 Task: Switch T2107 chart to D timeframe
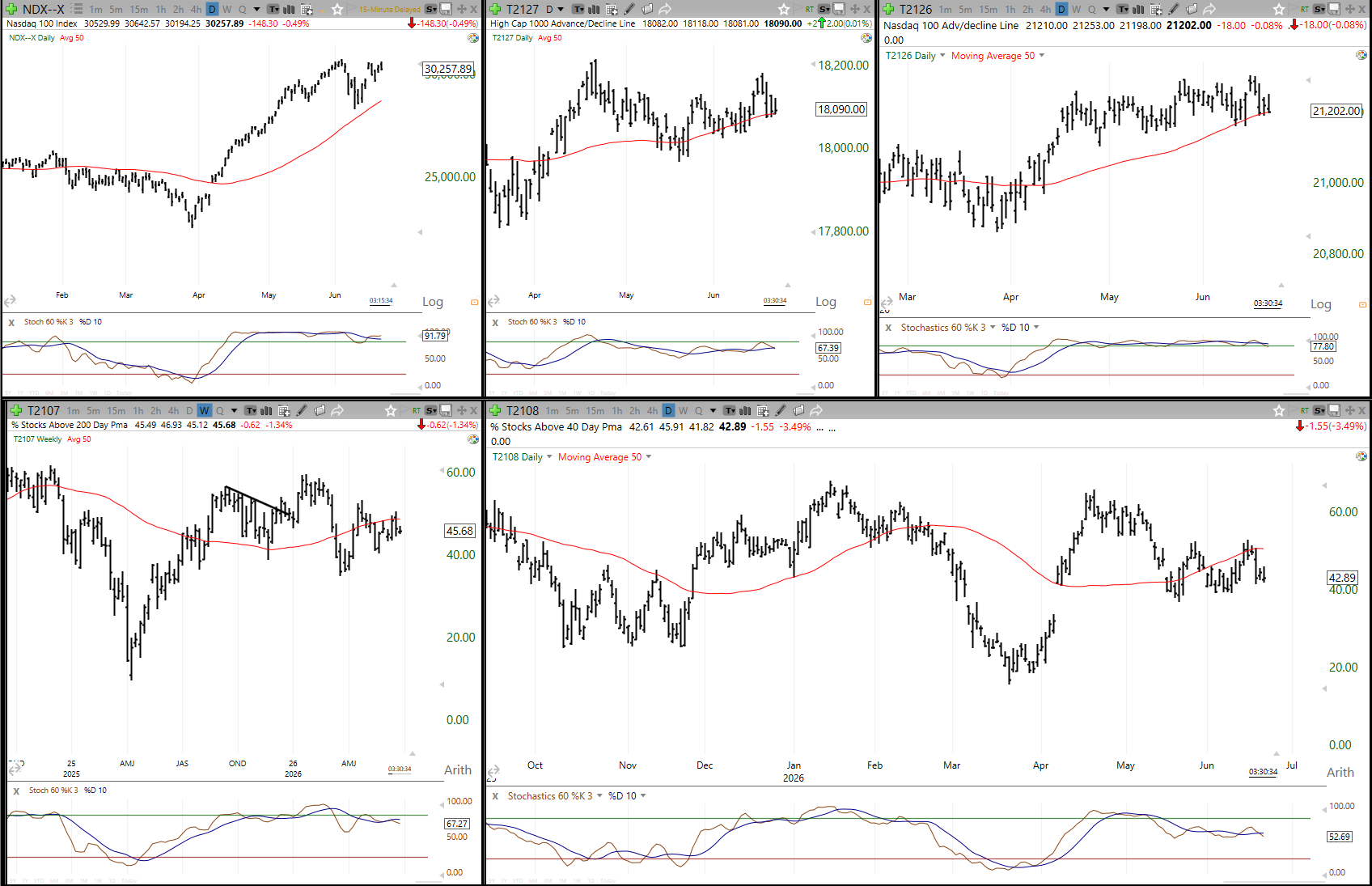[x=189, y=410]
